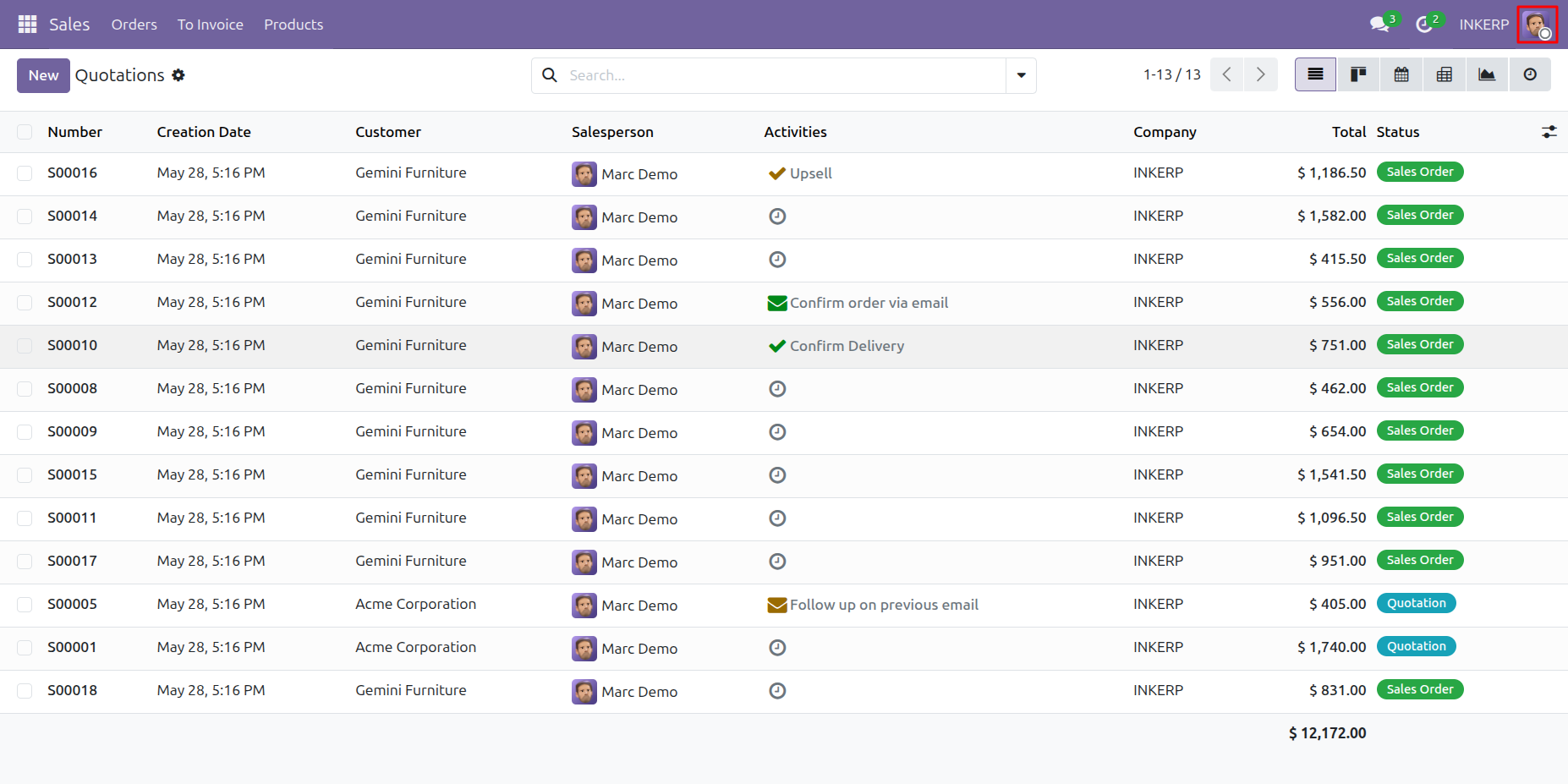Expand the search filter dropdown arrow
This screenshot has width=1568, height=784.
click(1021, 75)
